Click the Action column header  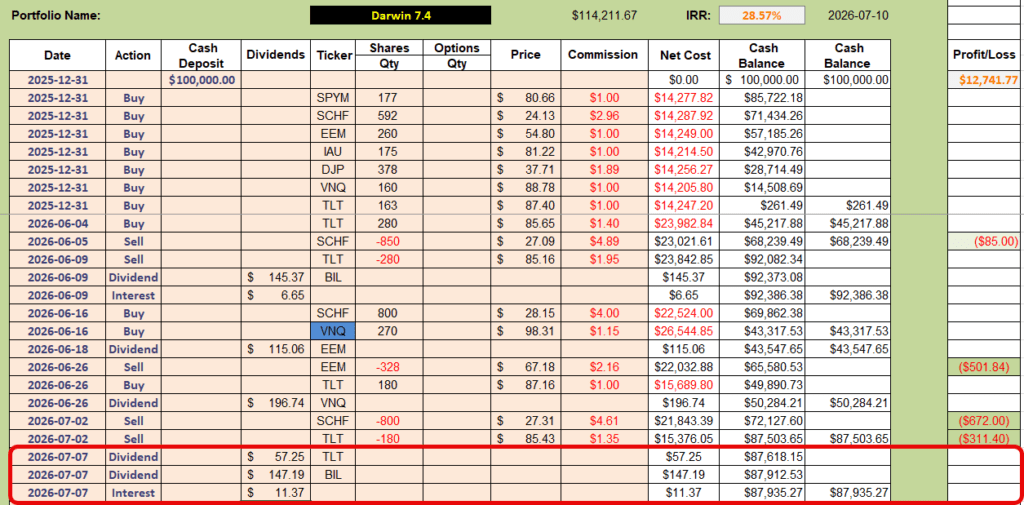(133, 55)
